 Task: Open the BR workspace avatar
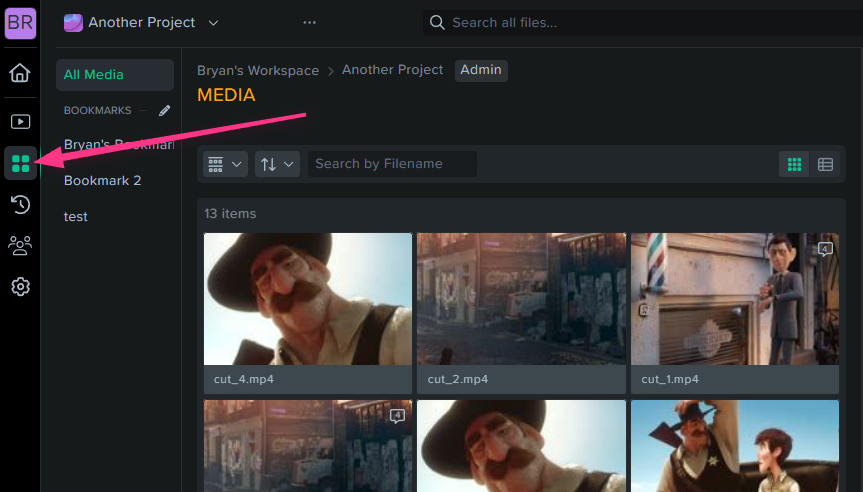click(20, 23)
